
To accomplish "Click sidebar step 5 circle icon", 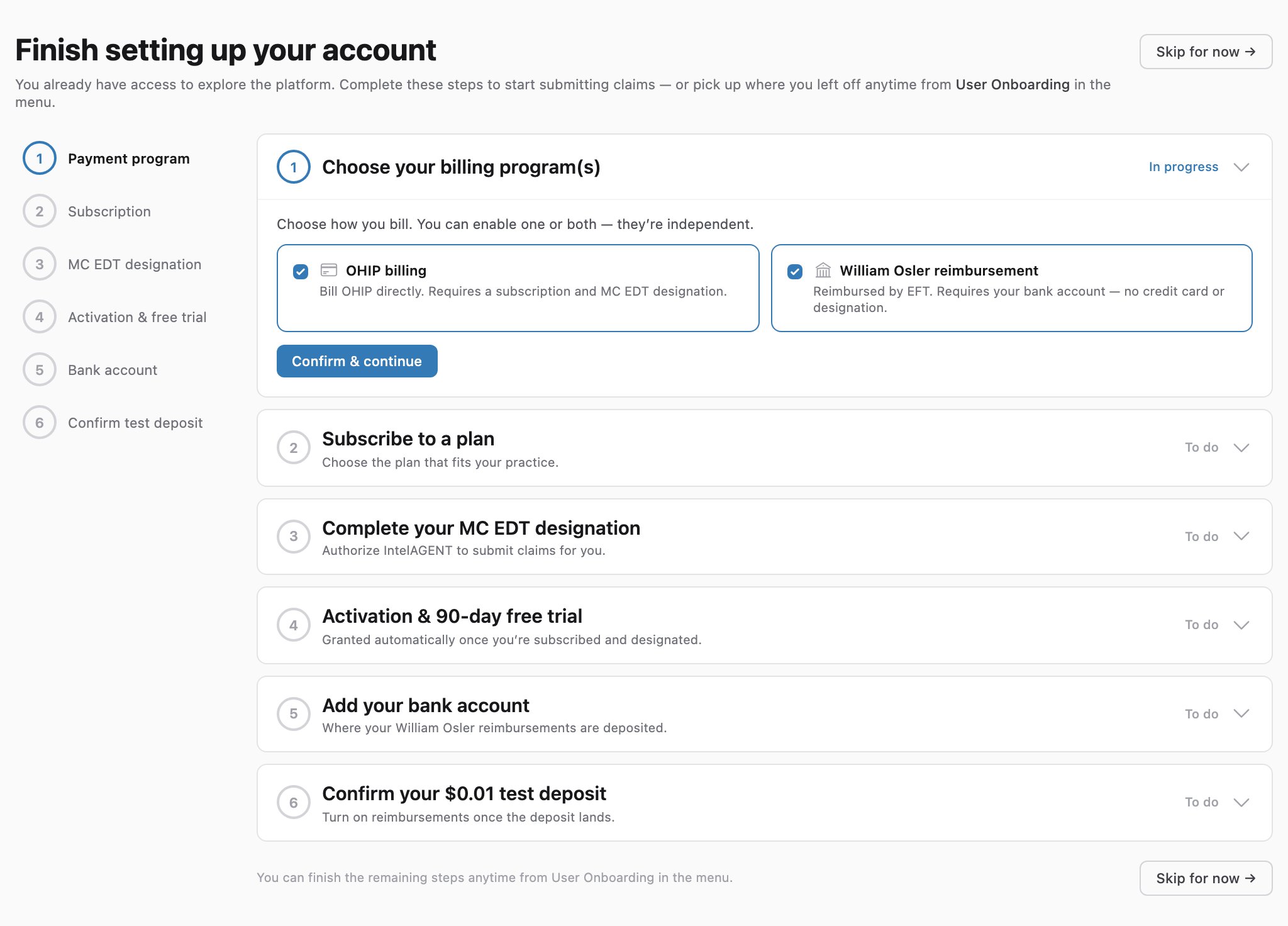I will tap(40, 370).
